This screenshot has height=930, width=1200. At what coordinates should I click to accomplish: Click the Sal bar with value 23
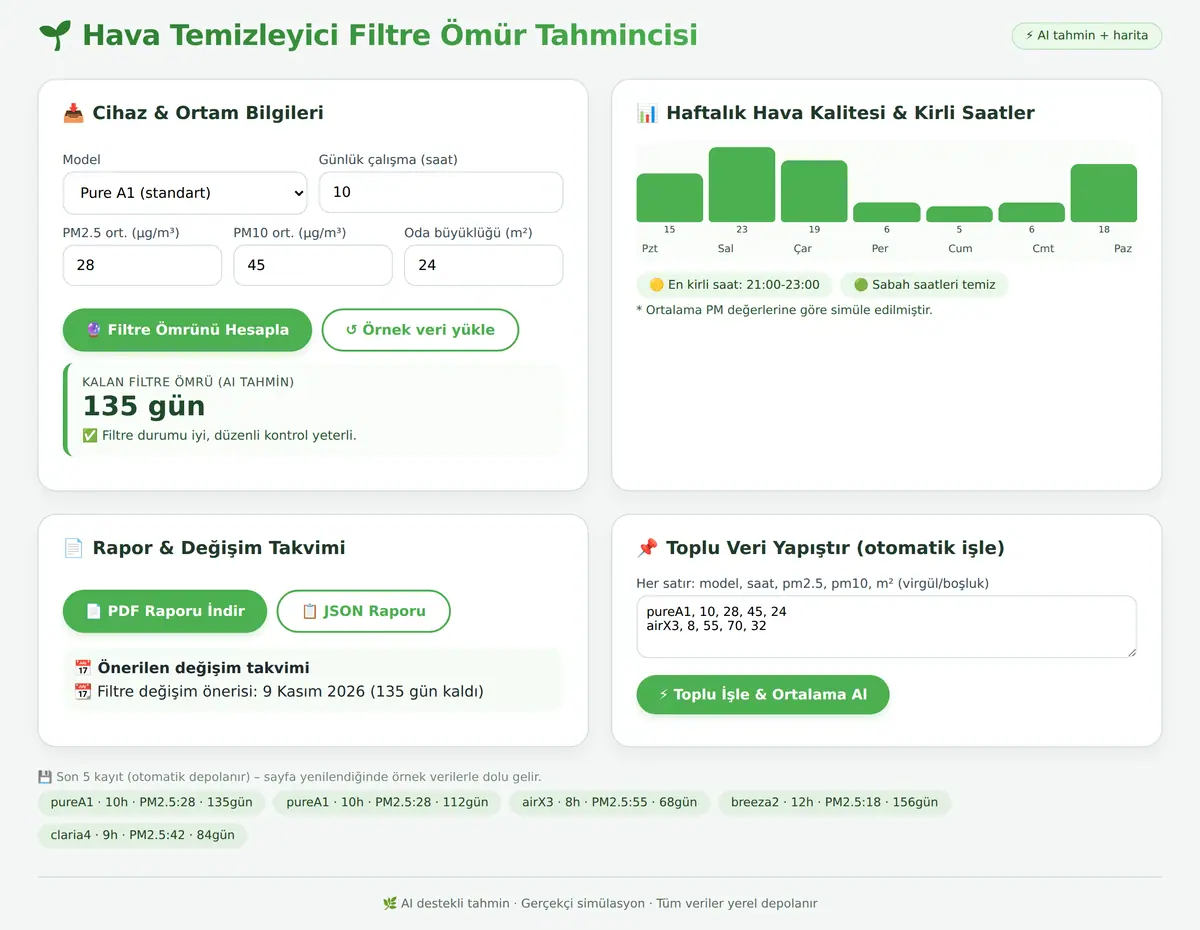pos(742,185)
